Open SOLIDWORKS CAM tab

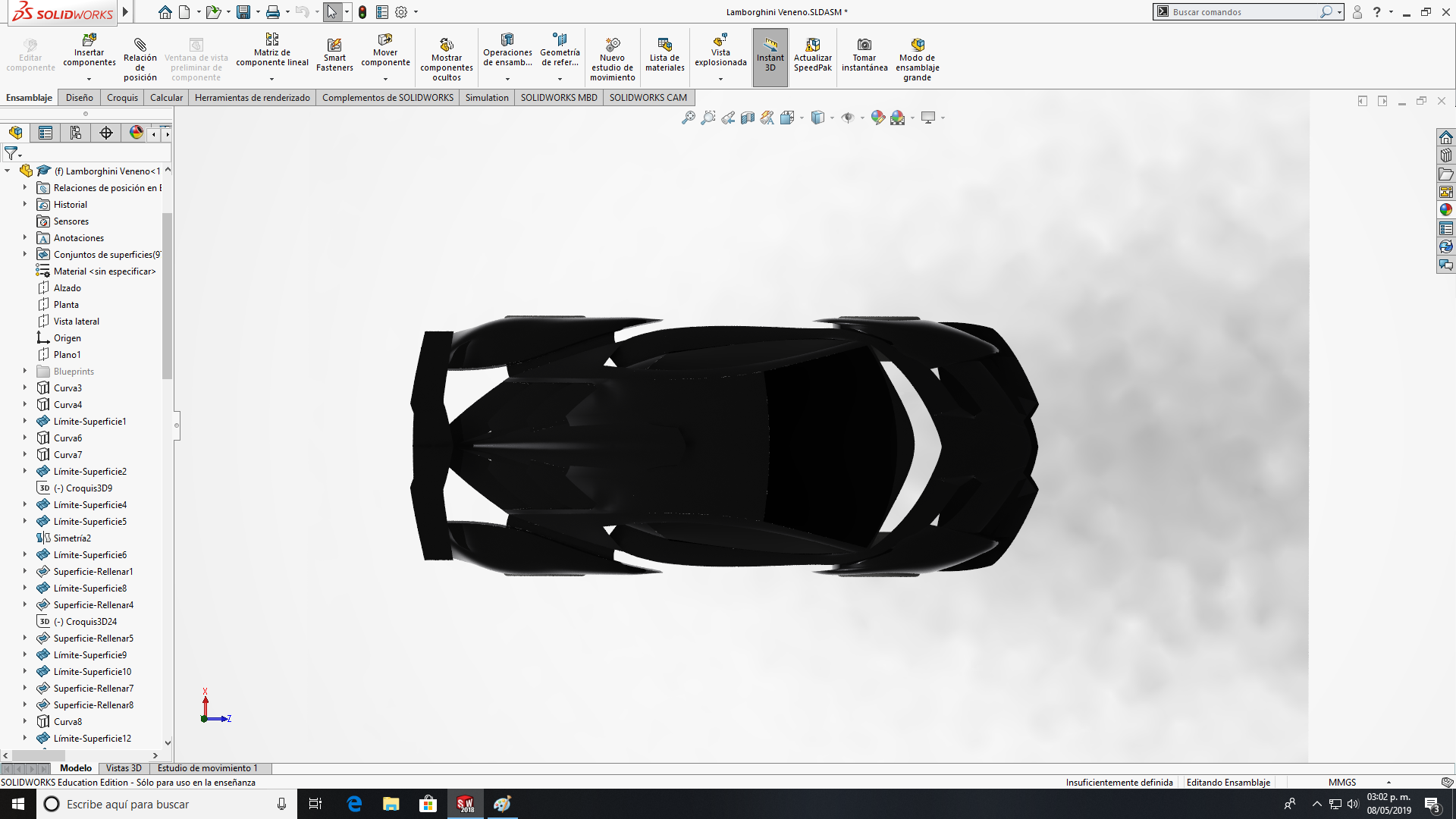click(648, 98)
